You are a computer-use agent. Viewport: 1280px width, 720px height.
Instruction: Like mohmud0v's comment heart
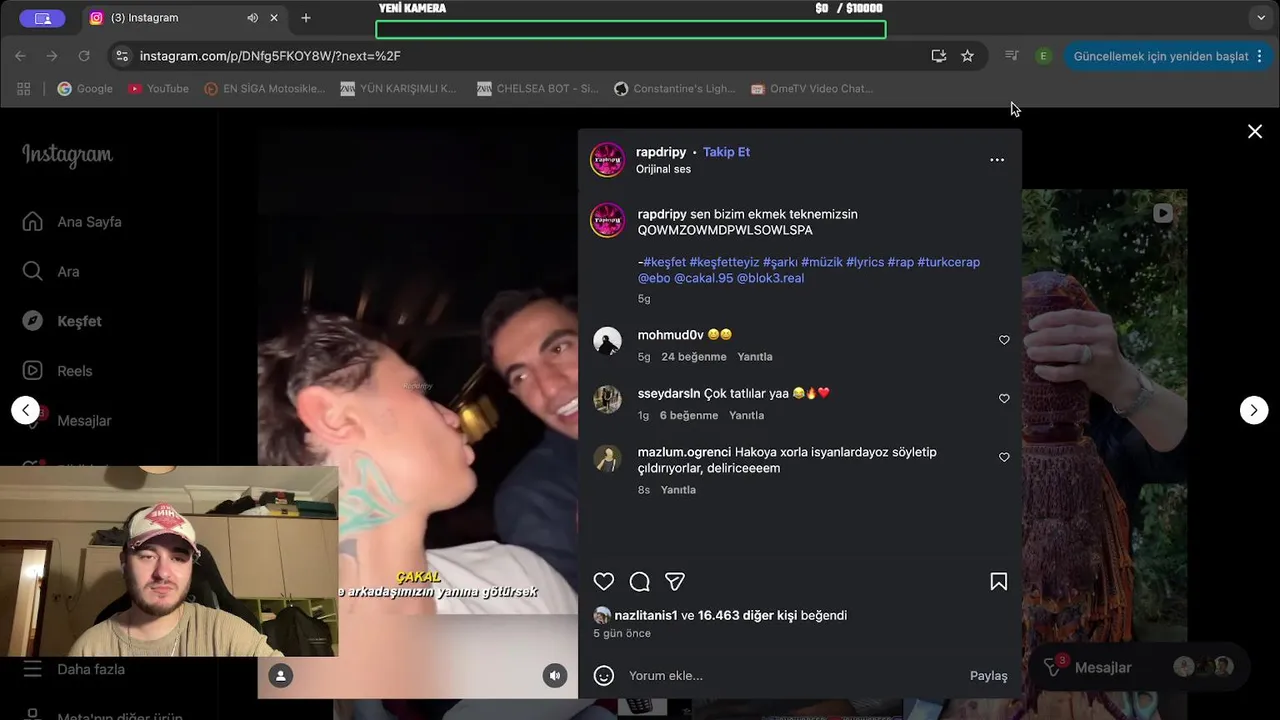(1004, 340)
